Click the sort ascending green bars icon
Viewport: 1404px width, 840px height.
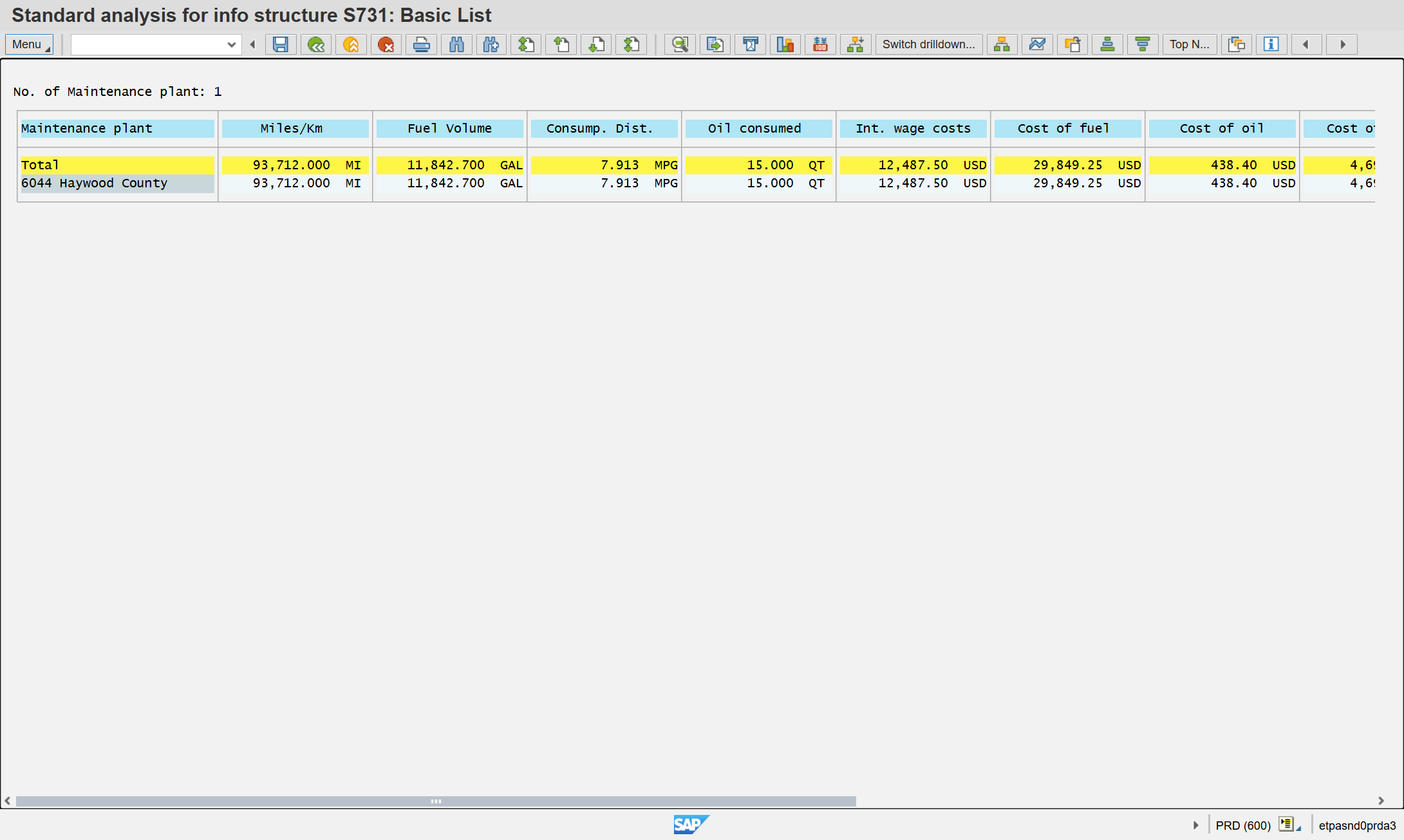pyautogui.click(x=1107, y=44)
